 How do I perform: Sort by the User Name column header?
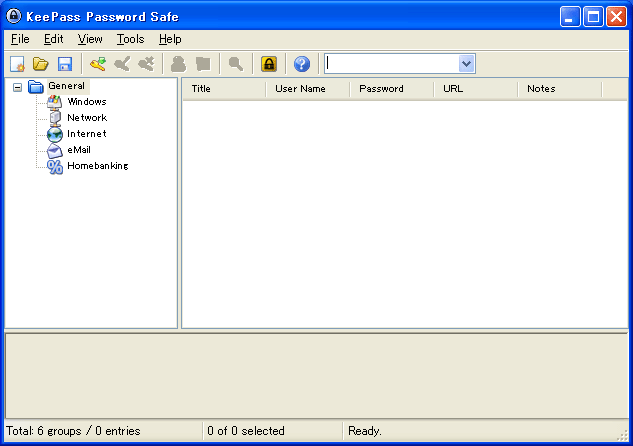(308, 89)
